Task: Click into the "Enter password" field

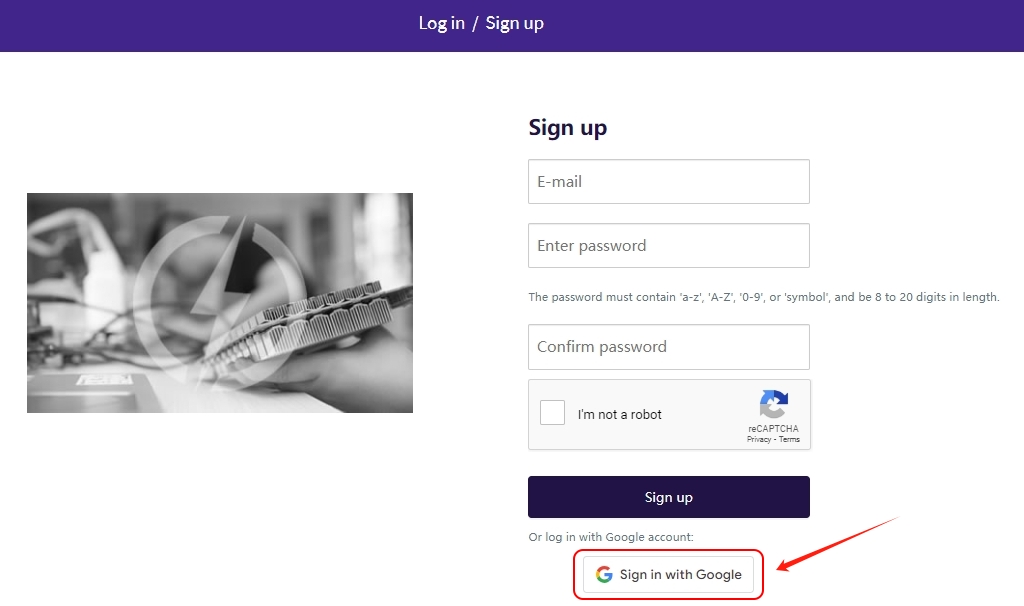Action: tap(668, 246)
